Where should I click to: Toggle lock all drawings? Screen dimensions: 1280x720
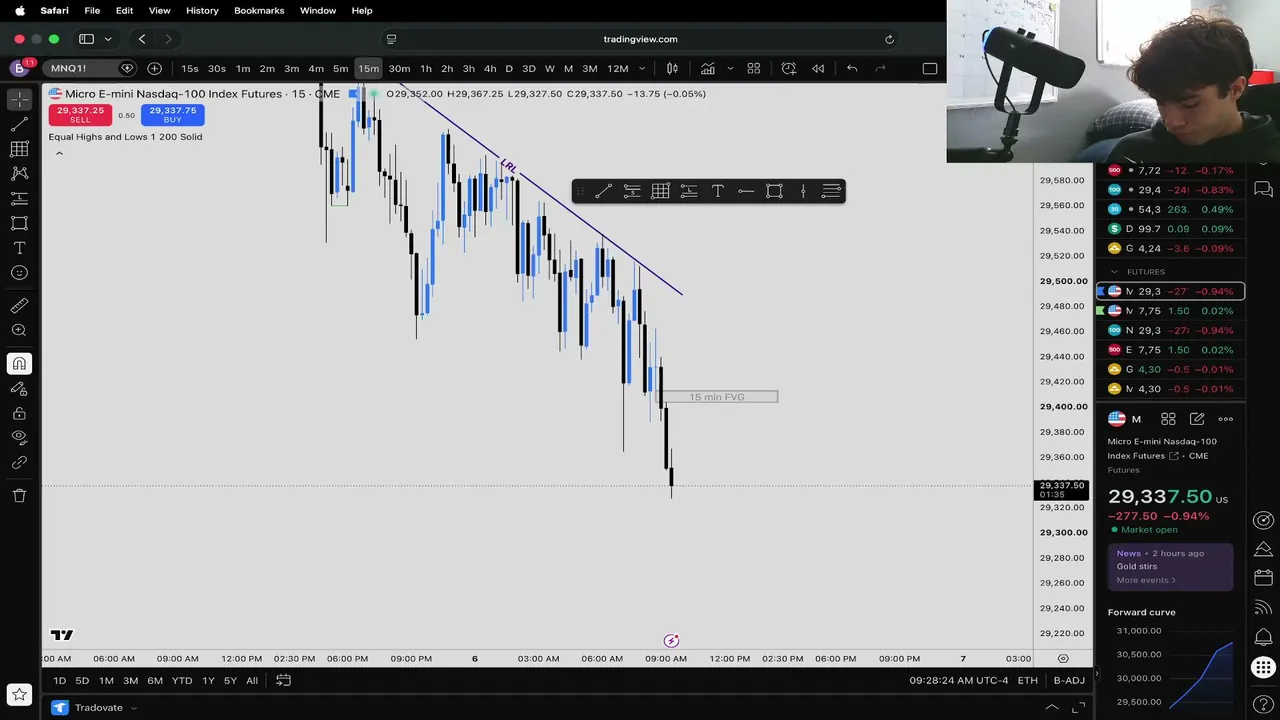pos(19,413)
